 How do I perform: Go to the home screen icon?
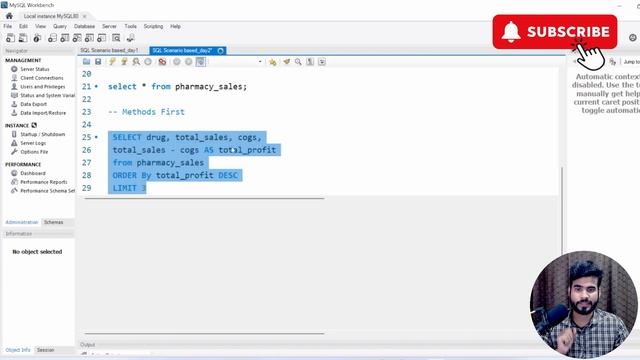point(9,16)
